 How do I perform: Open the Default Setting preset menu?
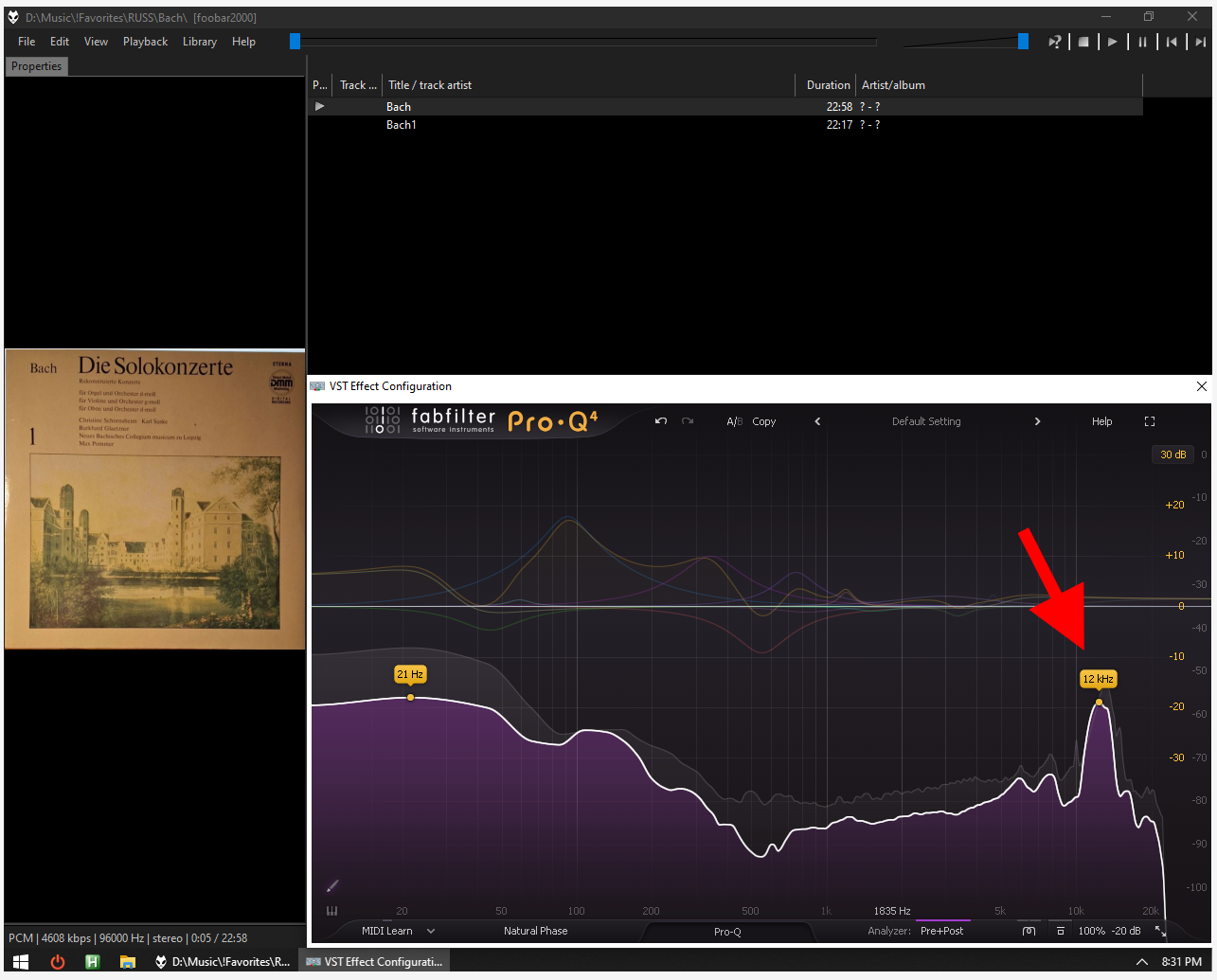click(x=926, y=421)
